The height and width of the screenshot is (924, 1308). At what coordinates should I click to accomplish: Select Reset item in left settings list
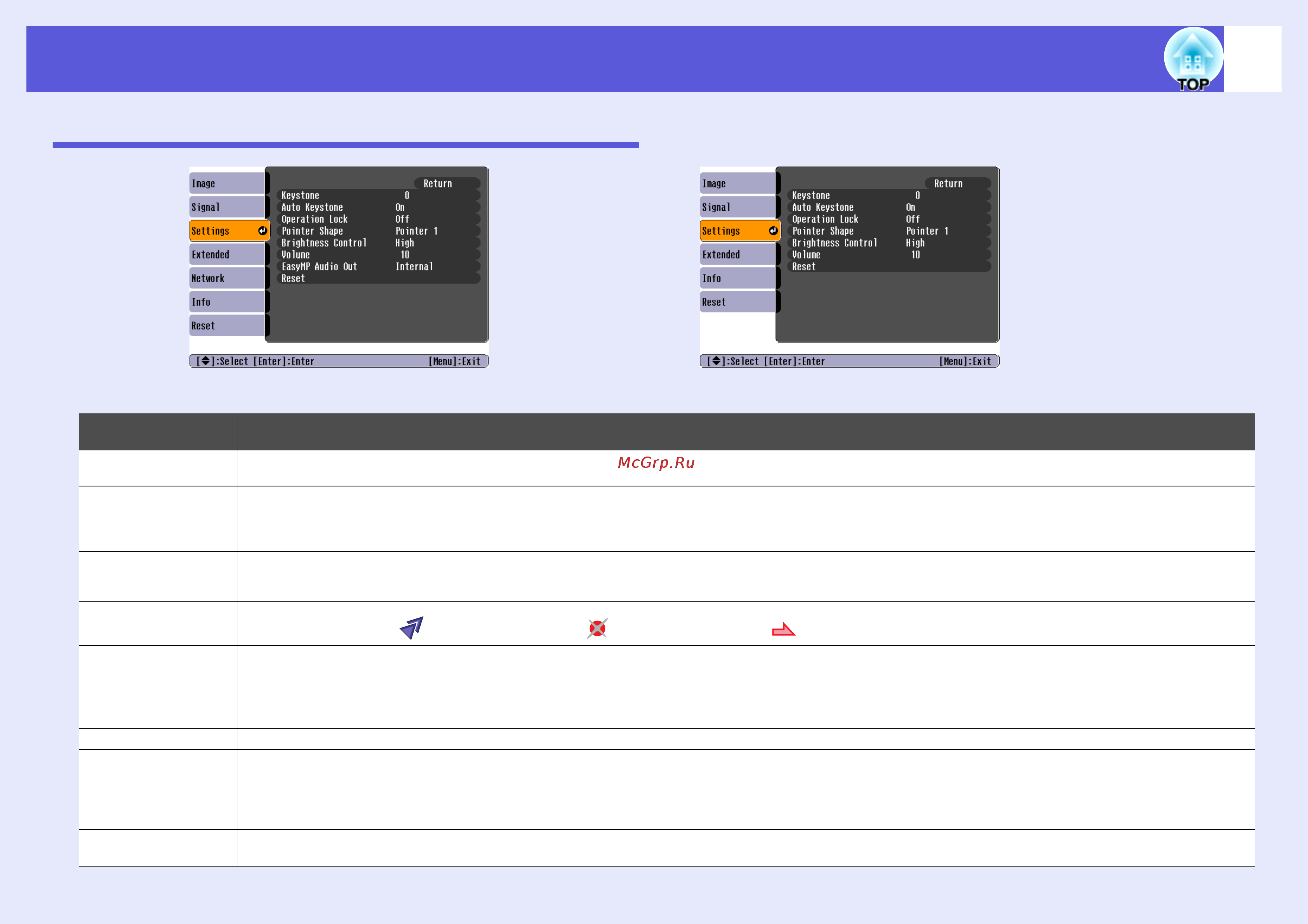pos(378,279)
